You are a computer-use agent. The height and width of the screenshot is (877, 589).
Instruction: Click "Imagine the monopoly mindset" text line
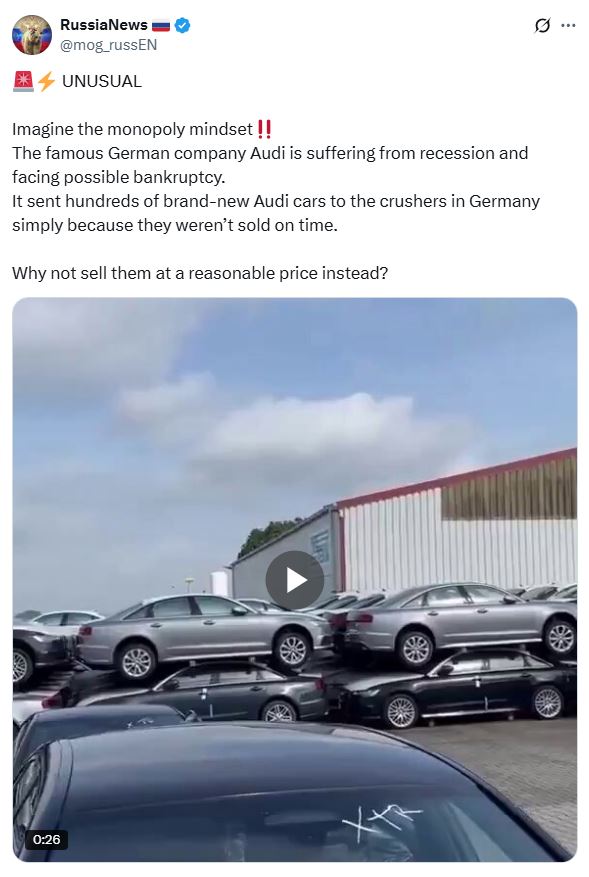pyautogui.click(x=133, y=129)
